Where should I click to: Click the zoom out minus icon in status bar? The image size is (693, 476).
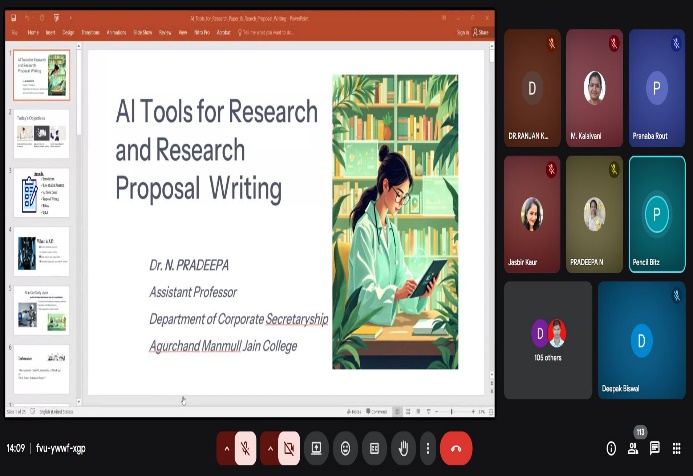tap(437, 411)
